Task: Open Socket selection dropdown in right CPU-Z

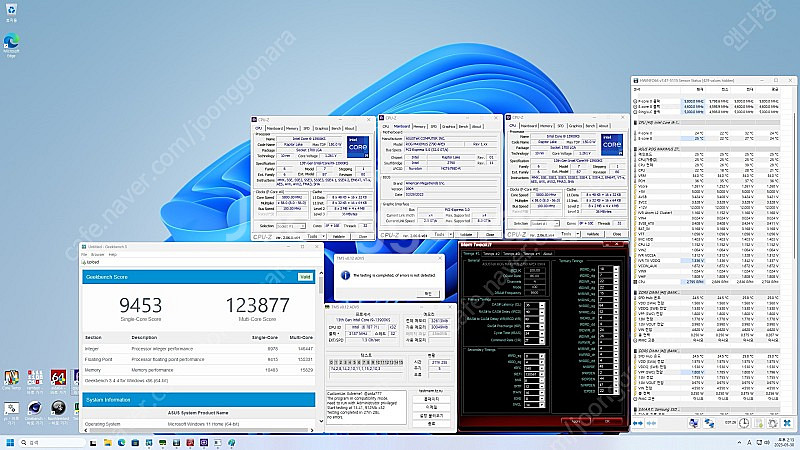Action: coord(545,223)
